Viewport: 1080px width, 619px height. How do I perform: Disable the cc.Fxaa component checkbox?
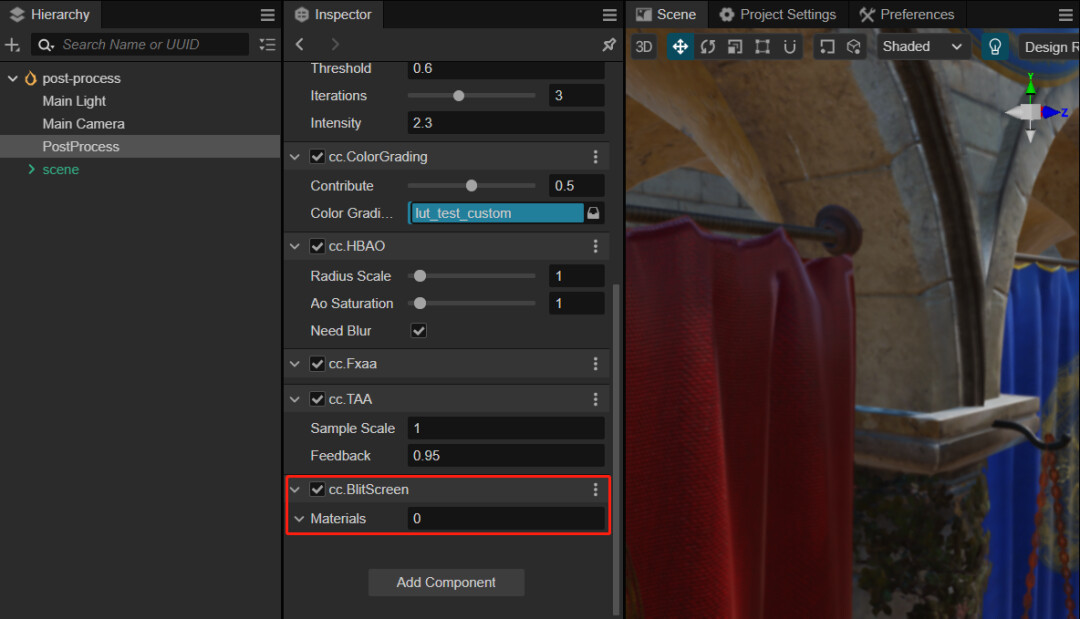point(317,364)
